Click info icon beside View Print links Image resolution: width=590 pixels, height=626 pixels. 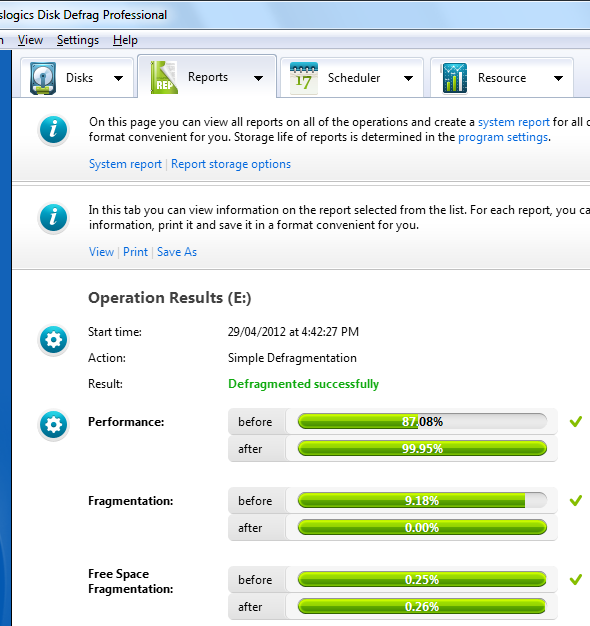[53, 218]
